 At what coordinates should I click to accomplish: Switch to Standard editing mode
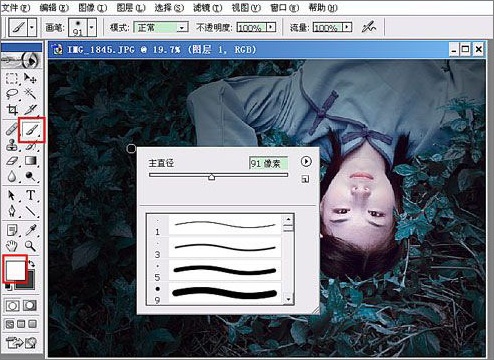12,306
